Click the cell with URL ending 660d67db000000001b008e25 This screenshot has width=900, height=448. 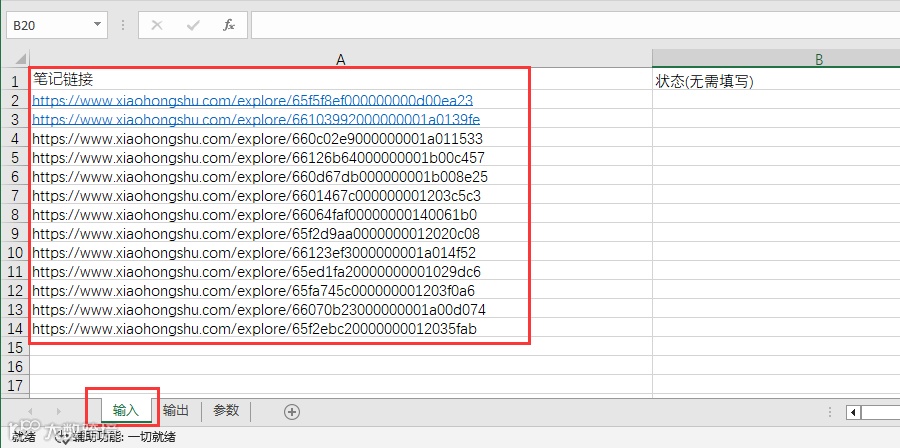coord(341,177)
